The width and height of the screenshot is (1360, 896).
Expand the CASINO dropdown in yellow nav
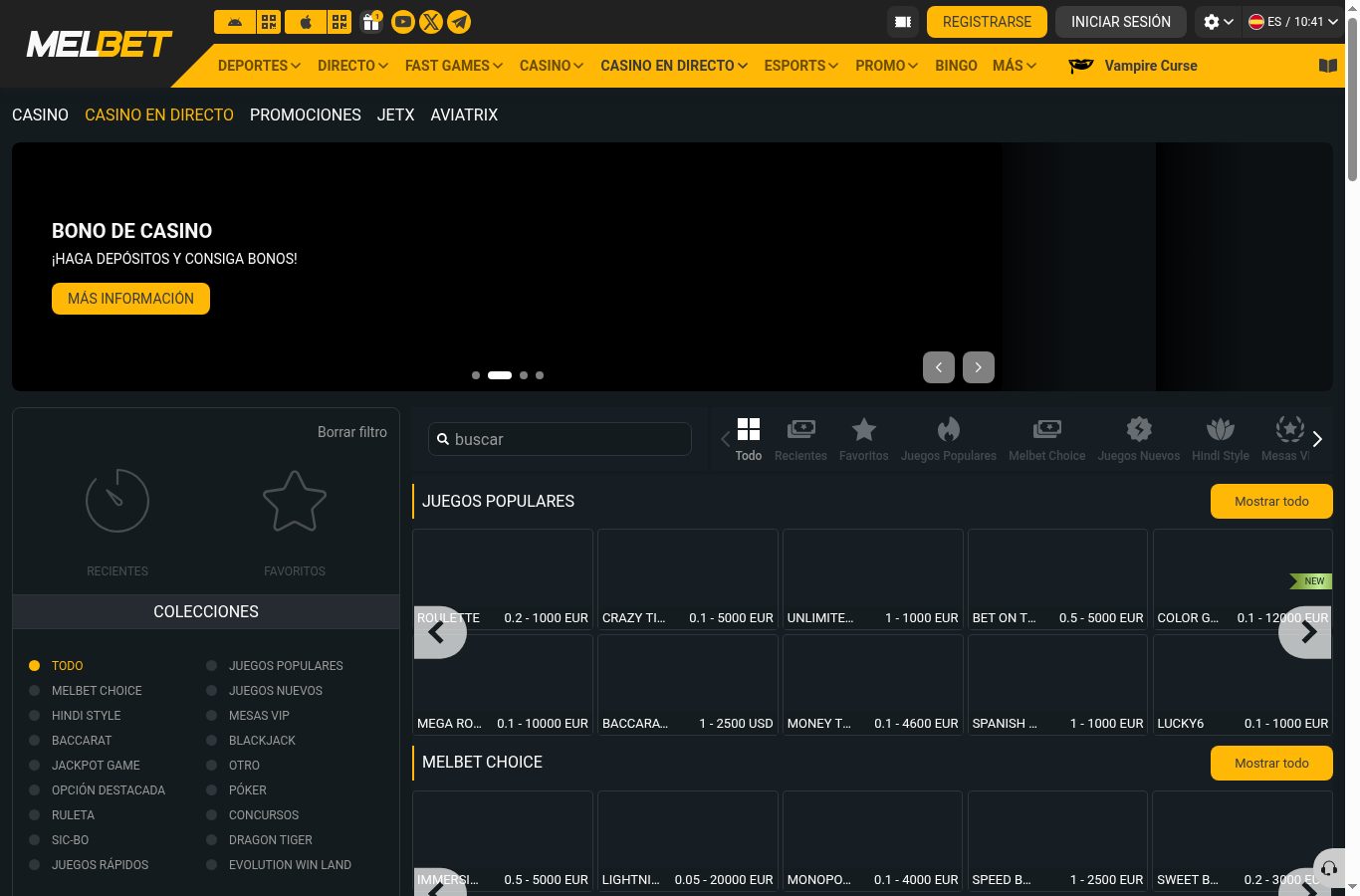[552, 66]
